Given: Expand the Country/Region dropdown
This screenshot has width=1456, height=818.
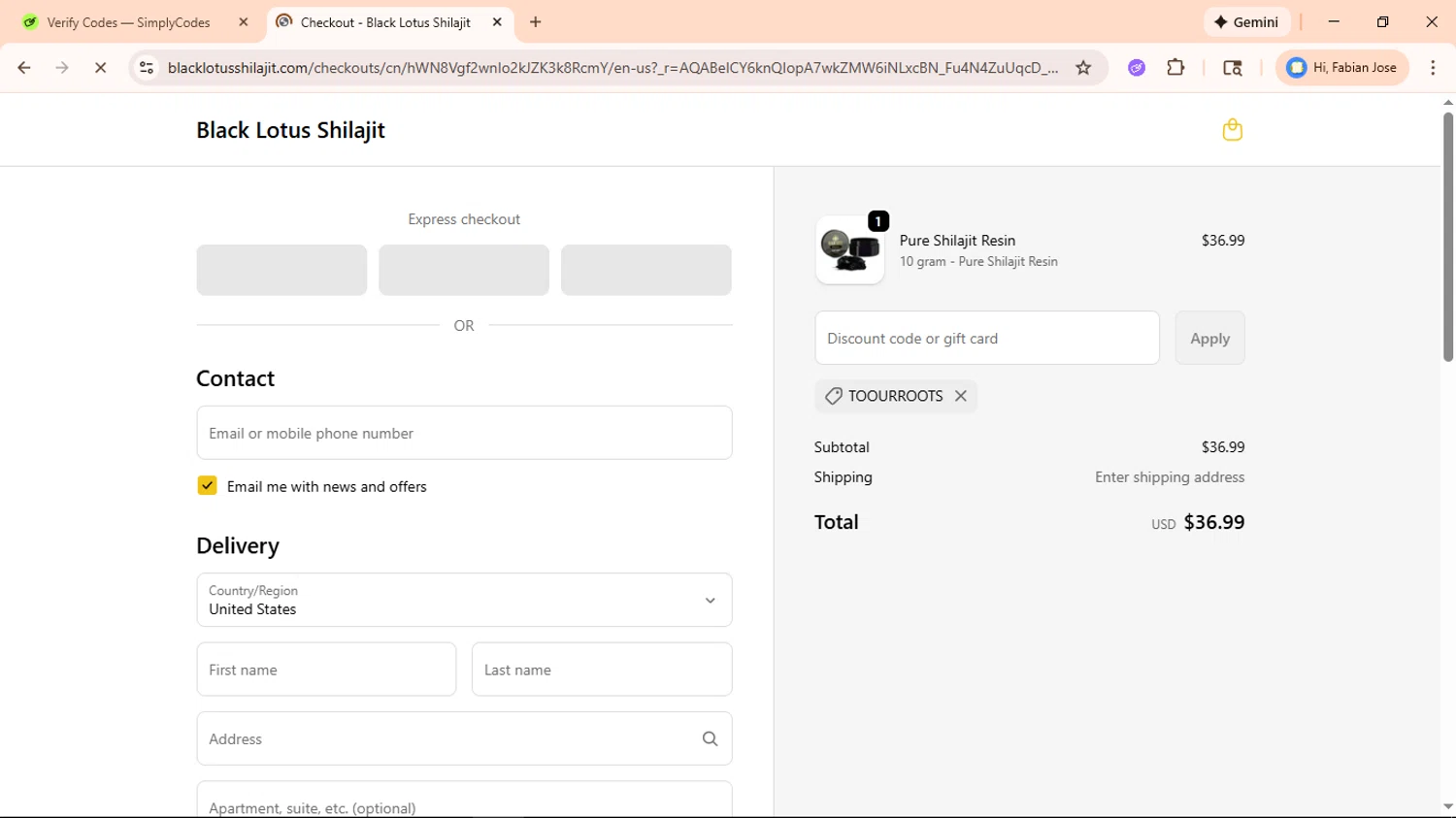Looking at the screenshot, I should pos(464,600).
